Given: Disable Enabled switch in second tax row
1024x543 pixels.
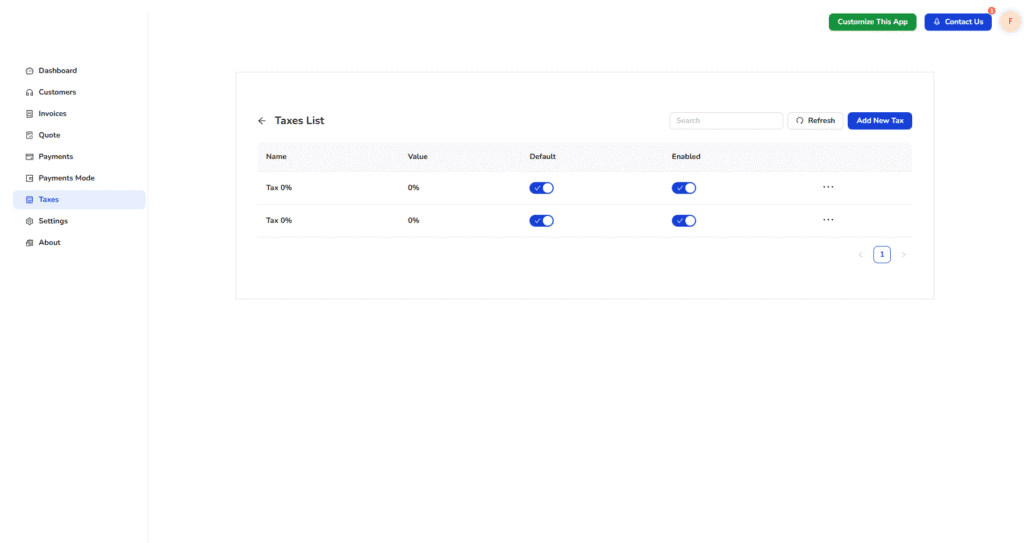Looking at the screenshot, I should [x=683, y=221].
